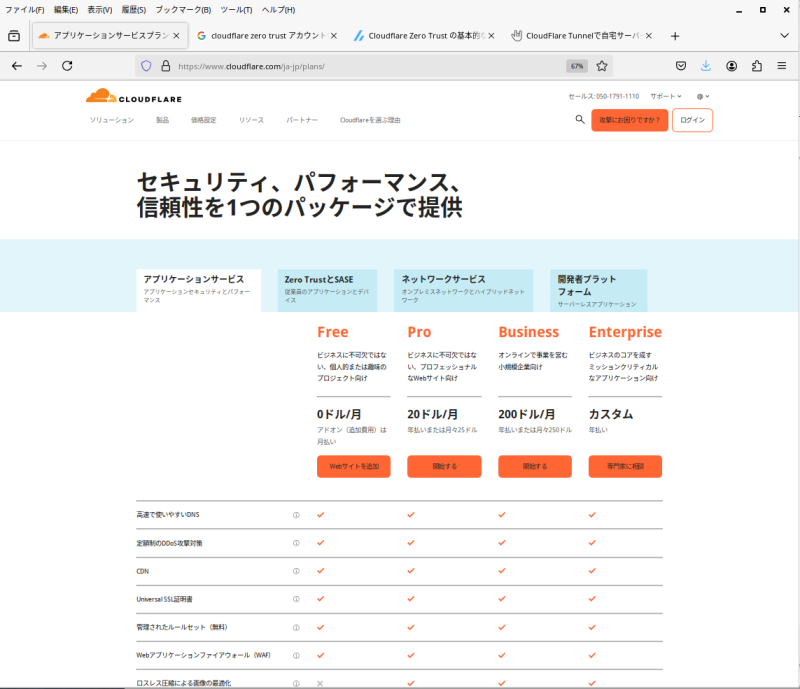Click the ログイン button
The width and height of the screenshot is (800, 689).
692,120
